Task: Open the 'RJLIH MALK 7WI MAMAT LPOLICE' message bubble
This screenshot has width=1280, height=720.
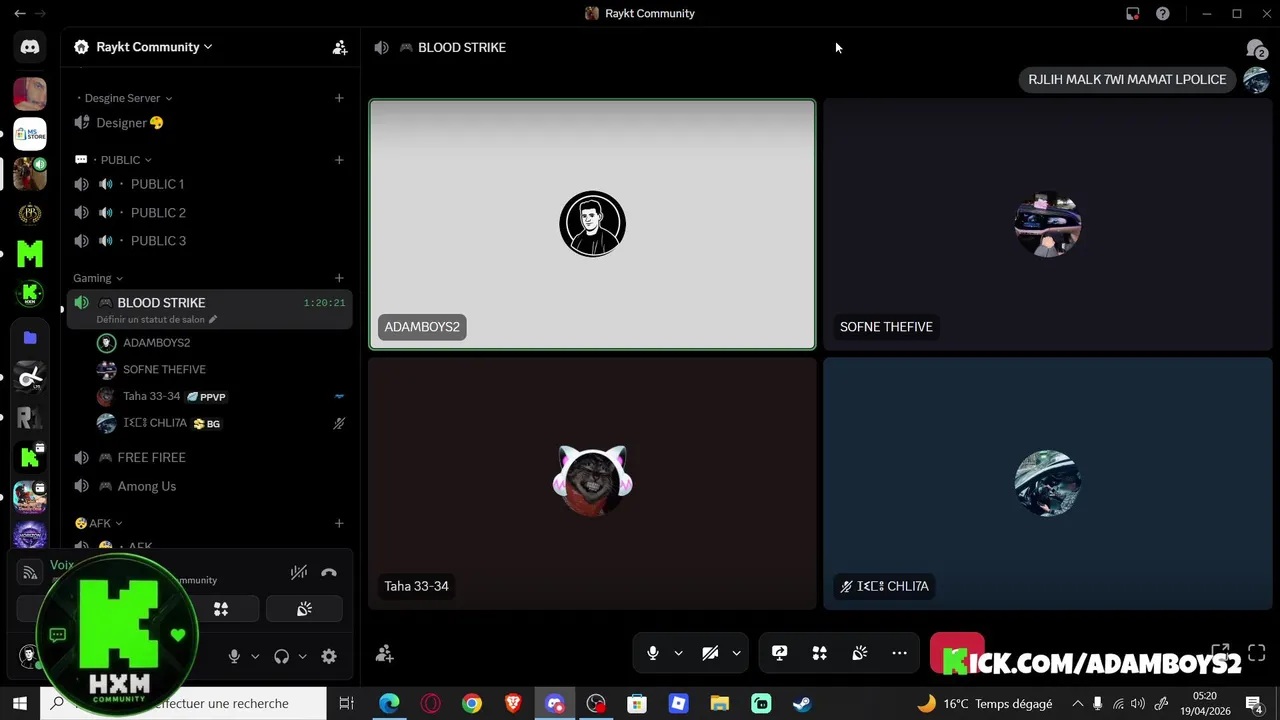Action: coord(1127,80)
